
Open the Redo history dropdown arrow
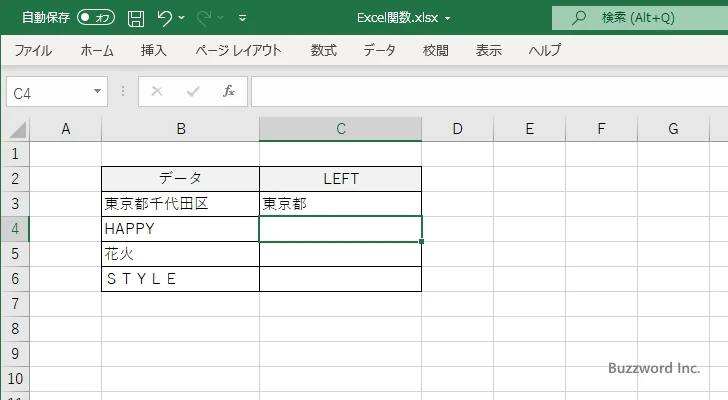coord(221,18)
